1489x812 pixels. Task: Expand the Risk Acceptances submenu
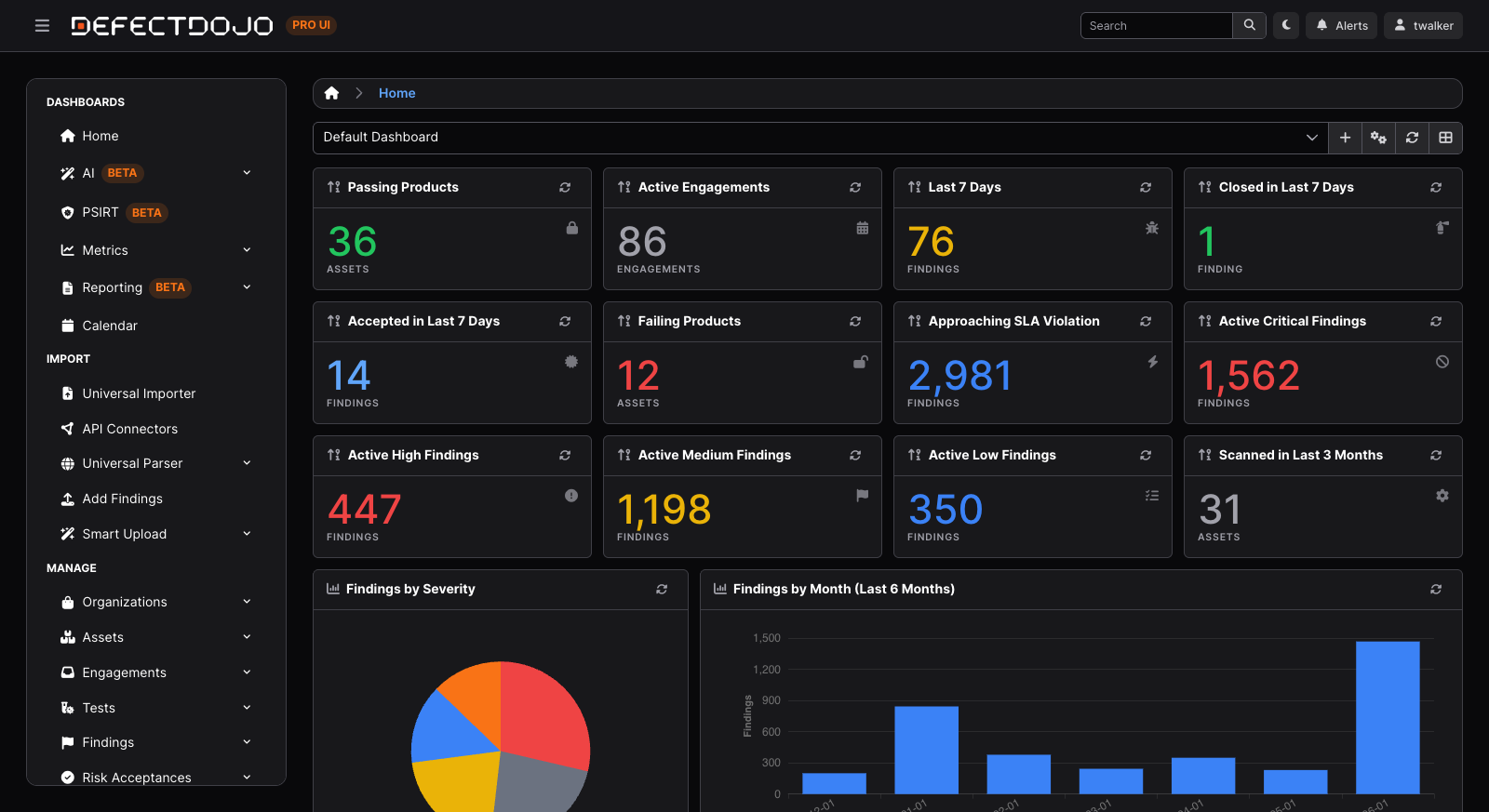[156, 778]
